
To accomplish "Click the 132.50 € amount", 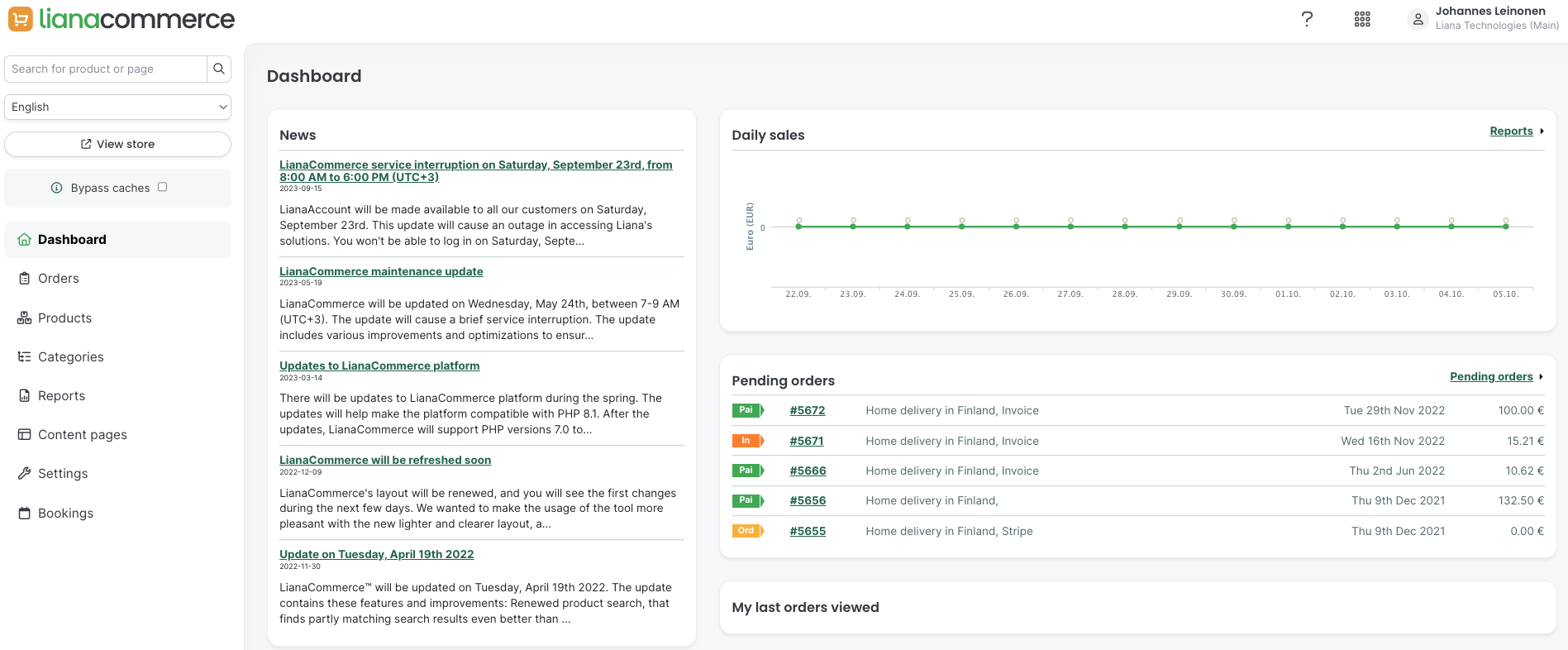I will pos(1521,500).
